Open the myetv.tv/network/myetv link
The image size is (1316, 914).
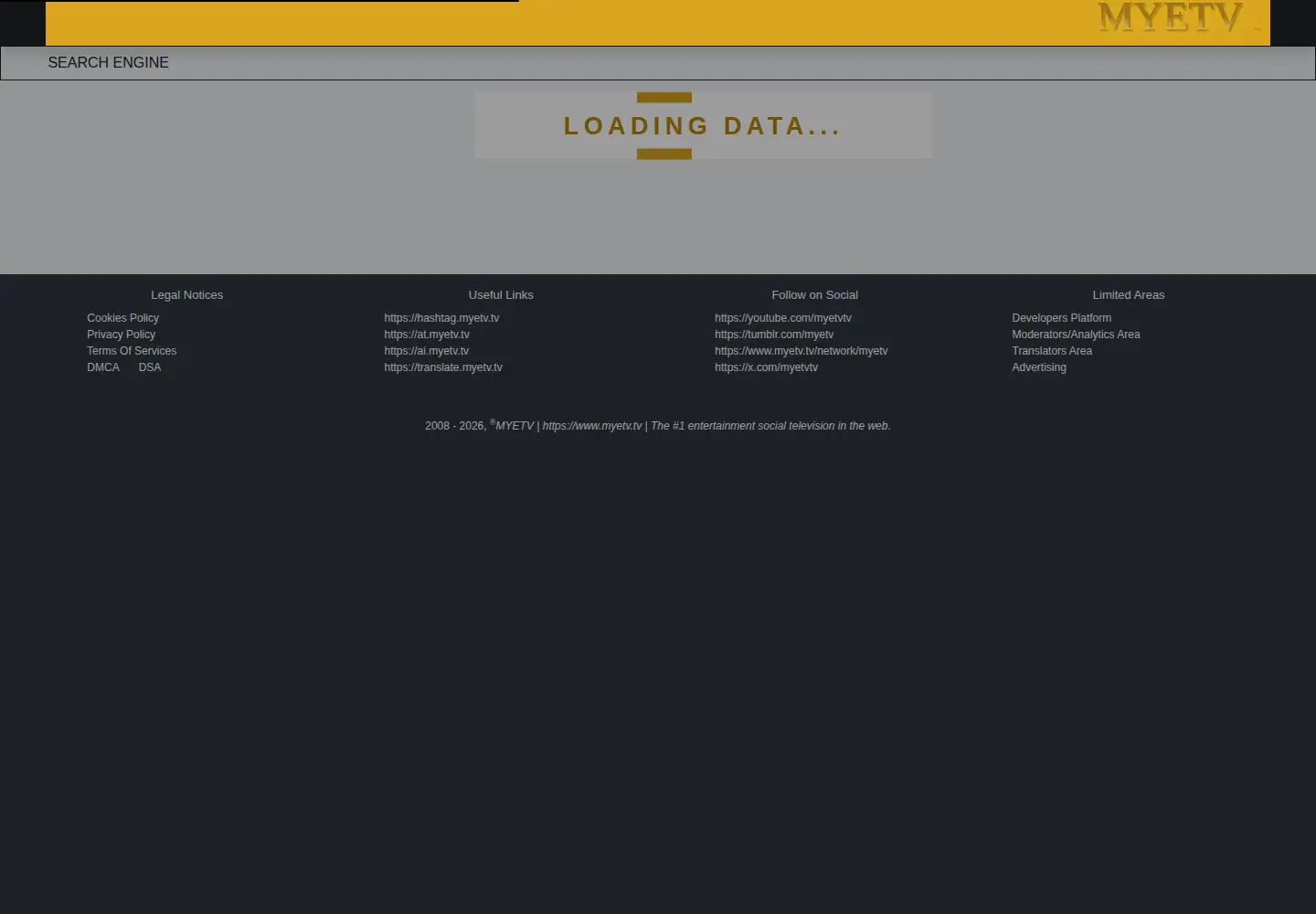(801, 351)
